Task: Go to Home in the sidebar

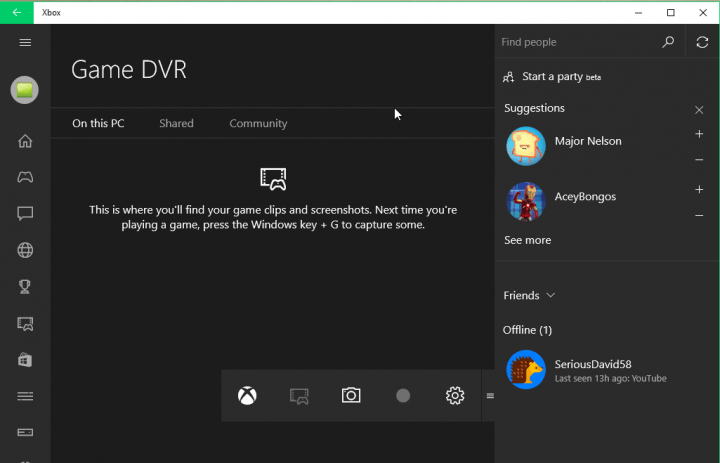Action: tap(25, 141)
